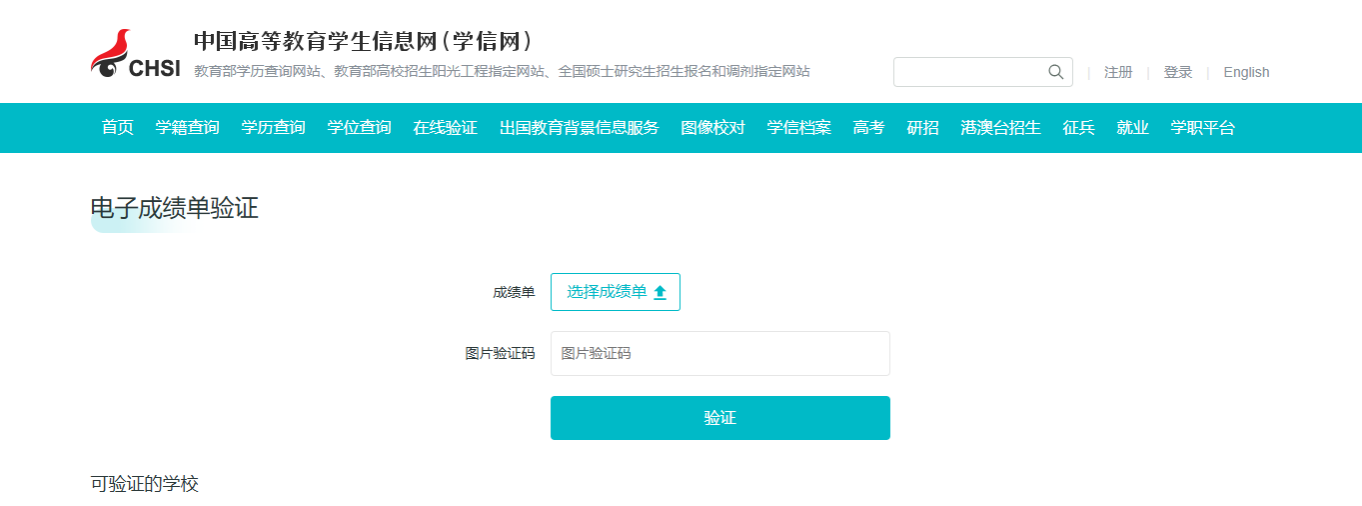Click the green 验证 button
The width and height of the screenshot is (1362, 506).
[720, 418]
